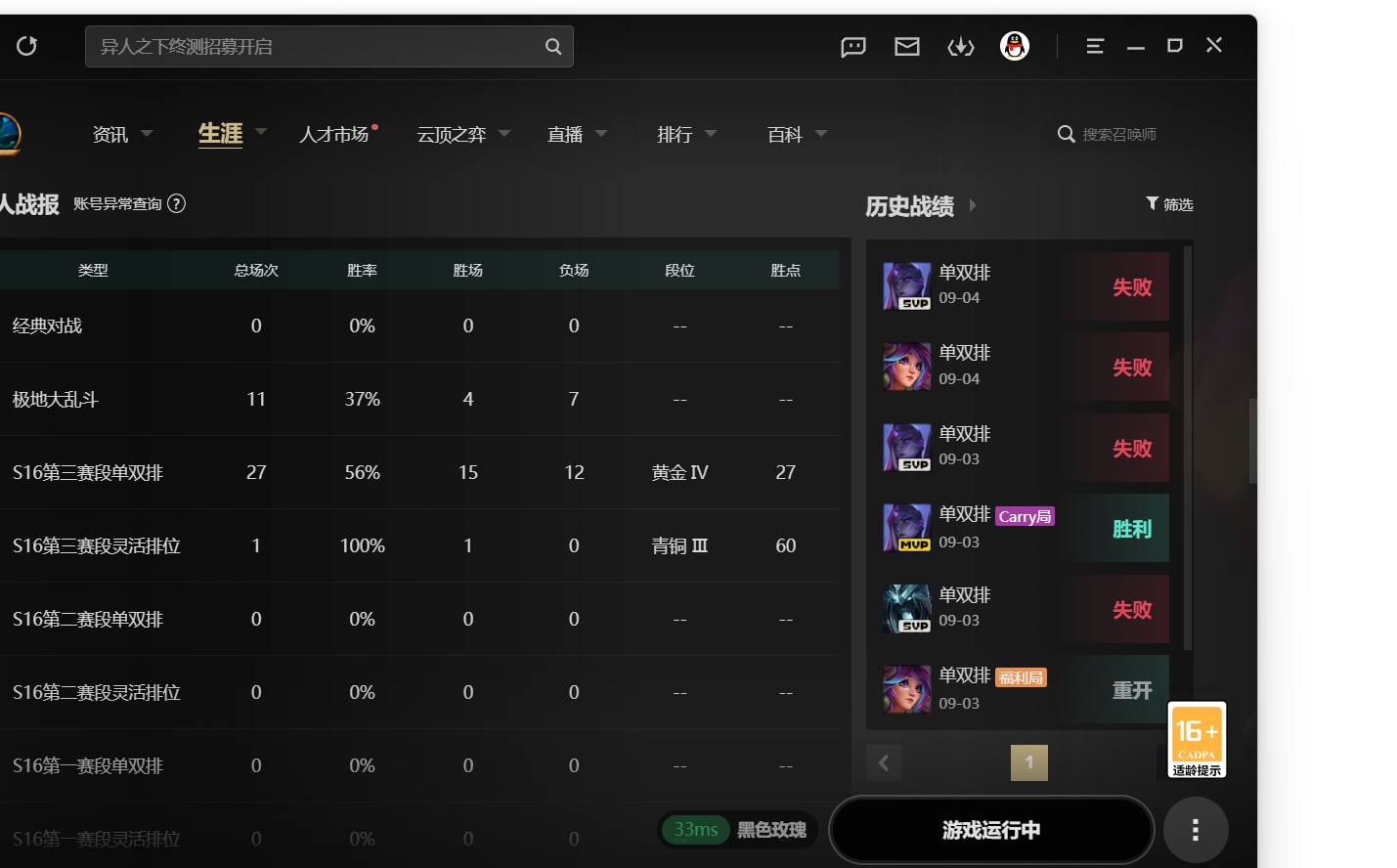Click the 游戏运行中 button
This screenshot has height=868, width=1397.
point(991,830)
